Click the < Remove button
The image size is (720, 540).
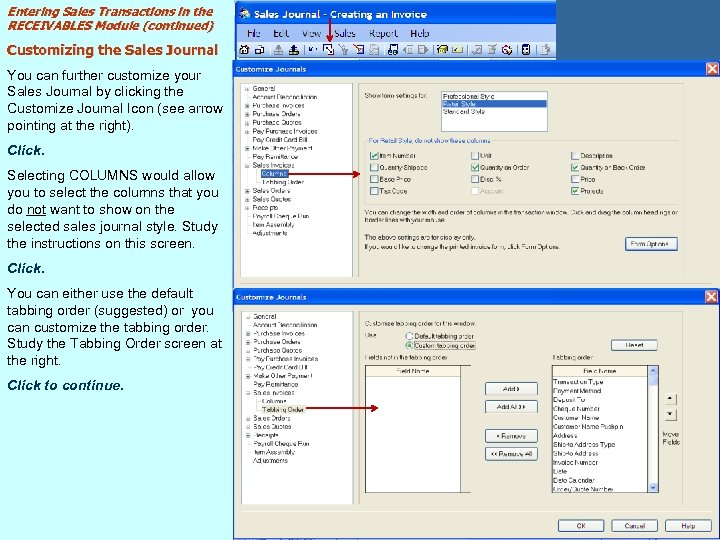pos(511,436)
